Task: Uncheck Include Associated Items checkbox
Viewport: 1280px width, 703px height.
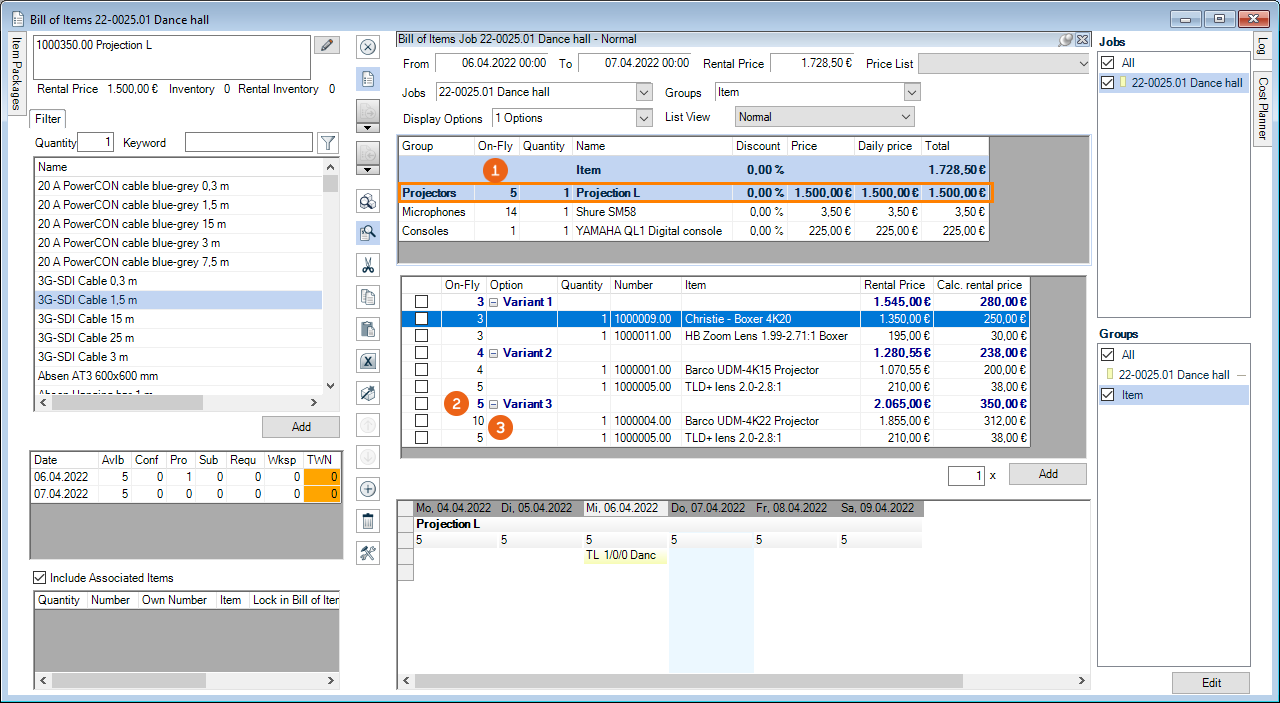Action: pyautogui.click(x=40, y=578)
